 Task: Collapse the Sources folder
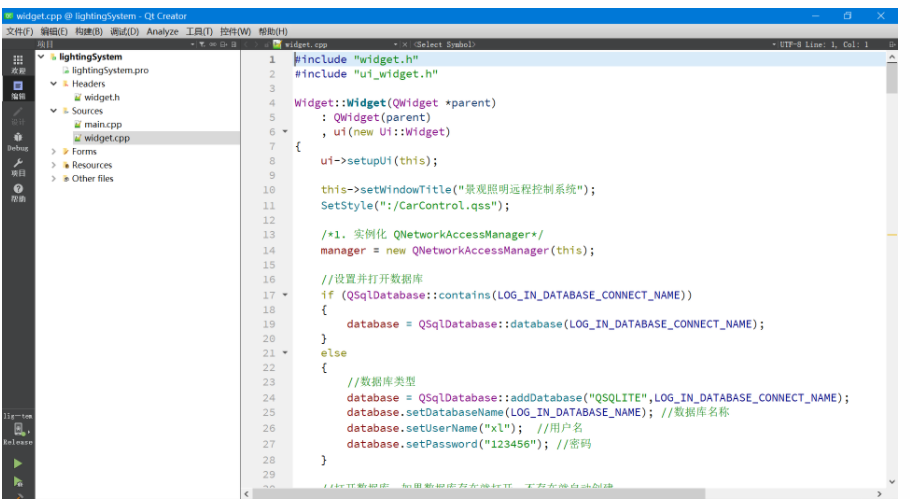(53, 110)
